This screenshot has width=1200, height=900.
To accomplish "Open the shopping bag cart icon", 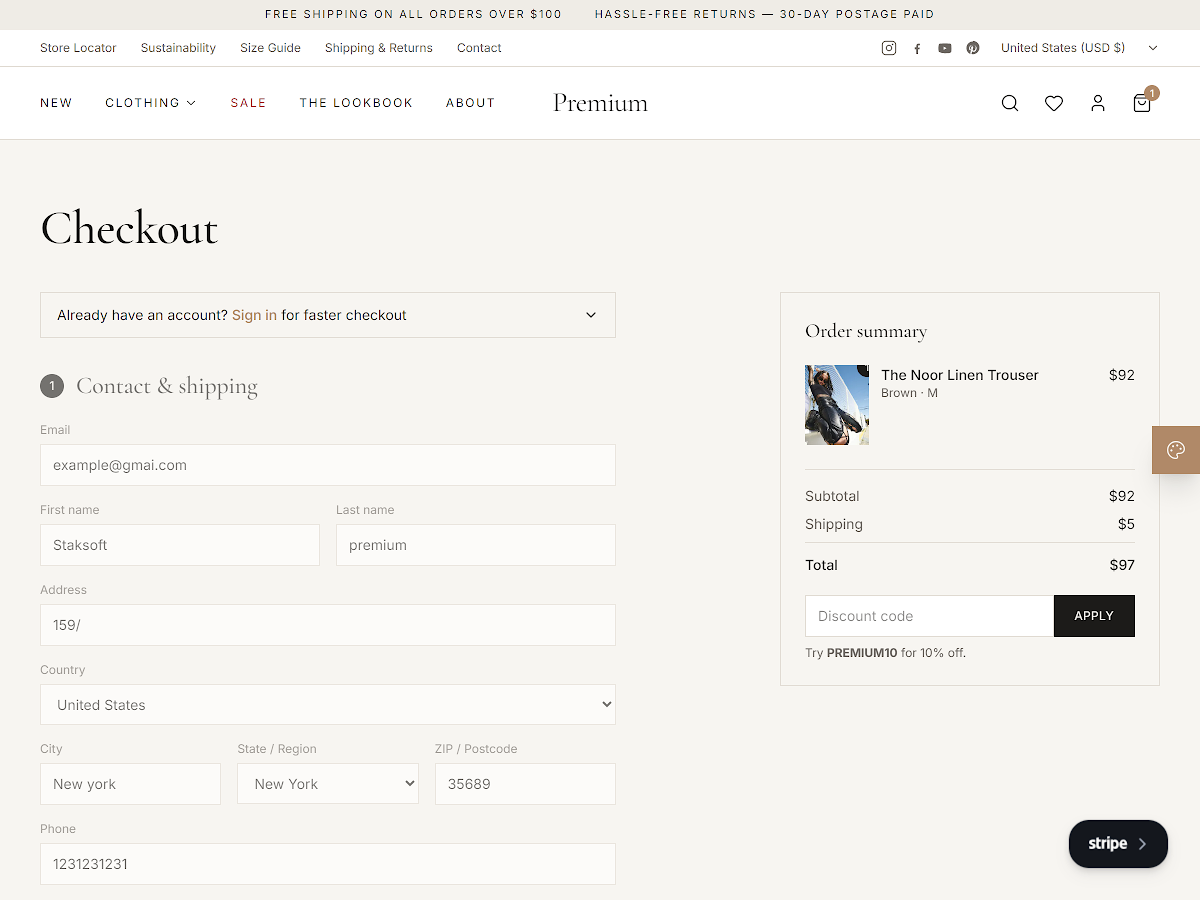I will pos(1142,103).
